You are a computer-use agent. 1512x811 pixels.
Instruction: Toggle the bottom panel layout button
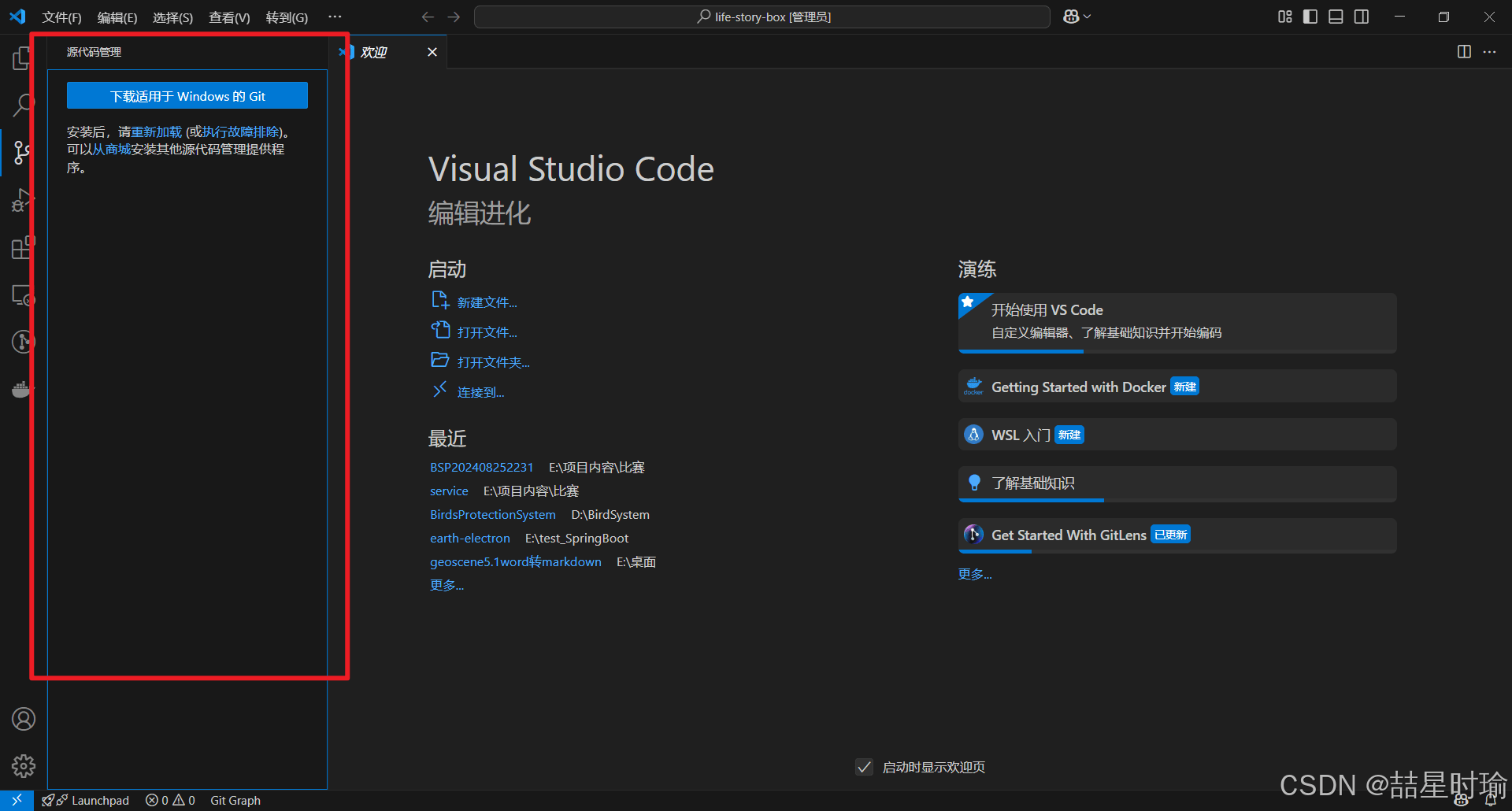coord(1336,17)
